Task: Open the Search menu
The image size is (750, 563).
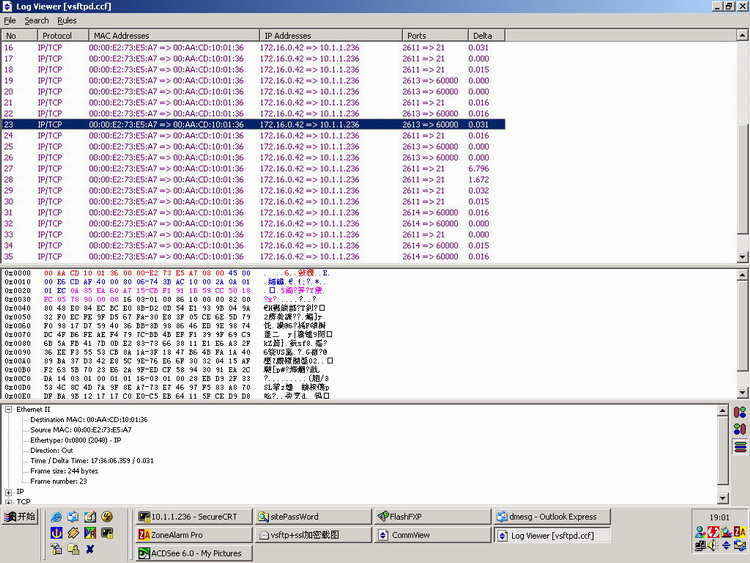Action: pyautogui.click(x=37, y=21)
